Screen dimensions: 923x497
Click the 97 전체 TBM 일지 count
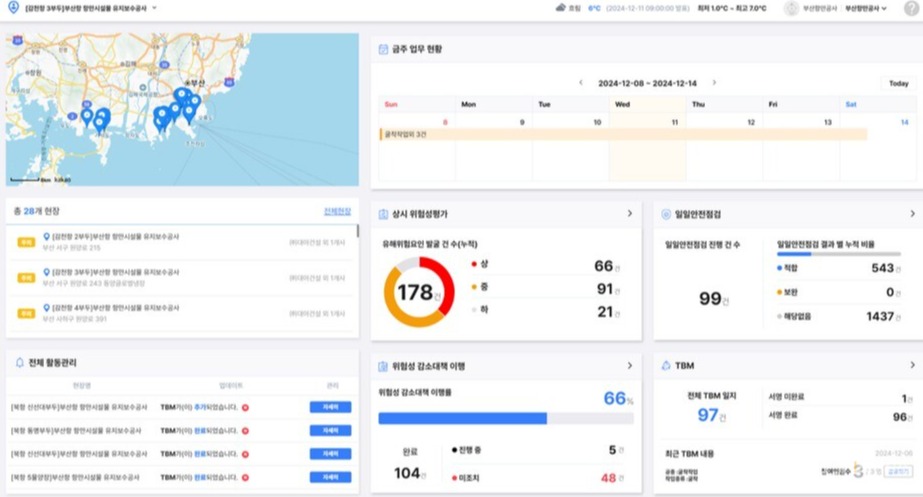708,415
